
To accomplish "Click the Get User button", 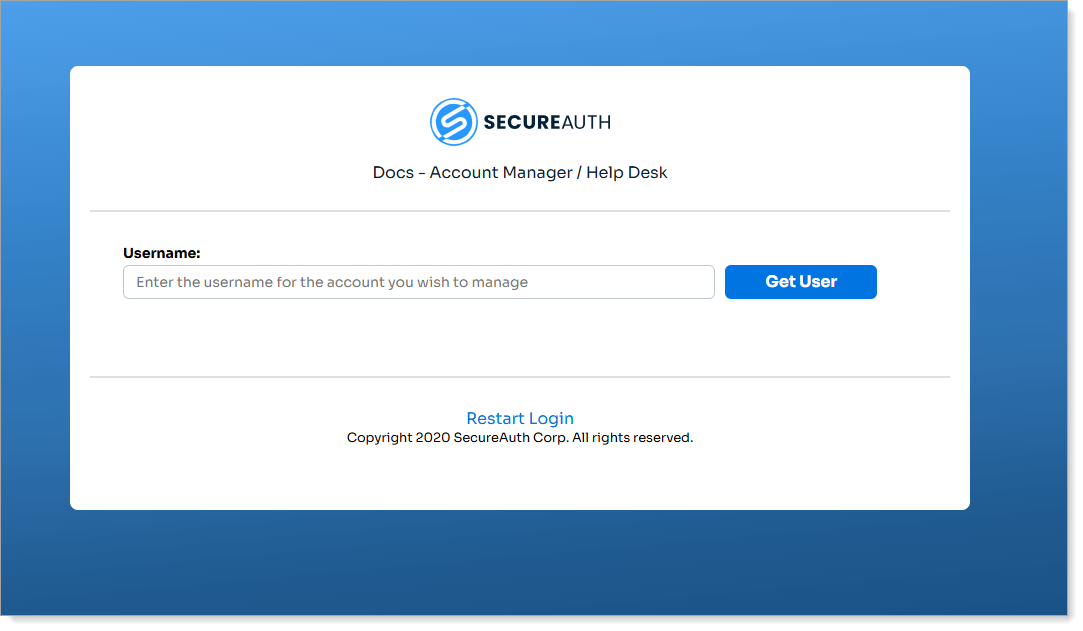I will click(800, 281).
